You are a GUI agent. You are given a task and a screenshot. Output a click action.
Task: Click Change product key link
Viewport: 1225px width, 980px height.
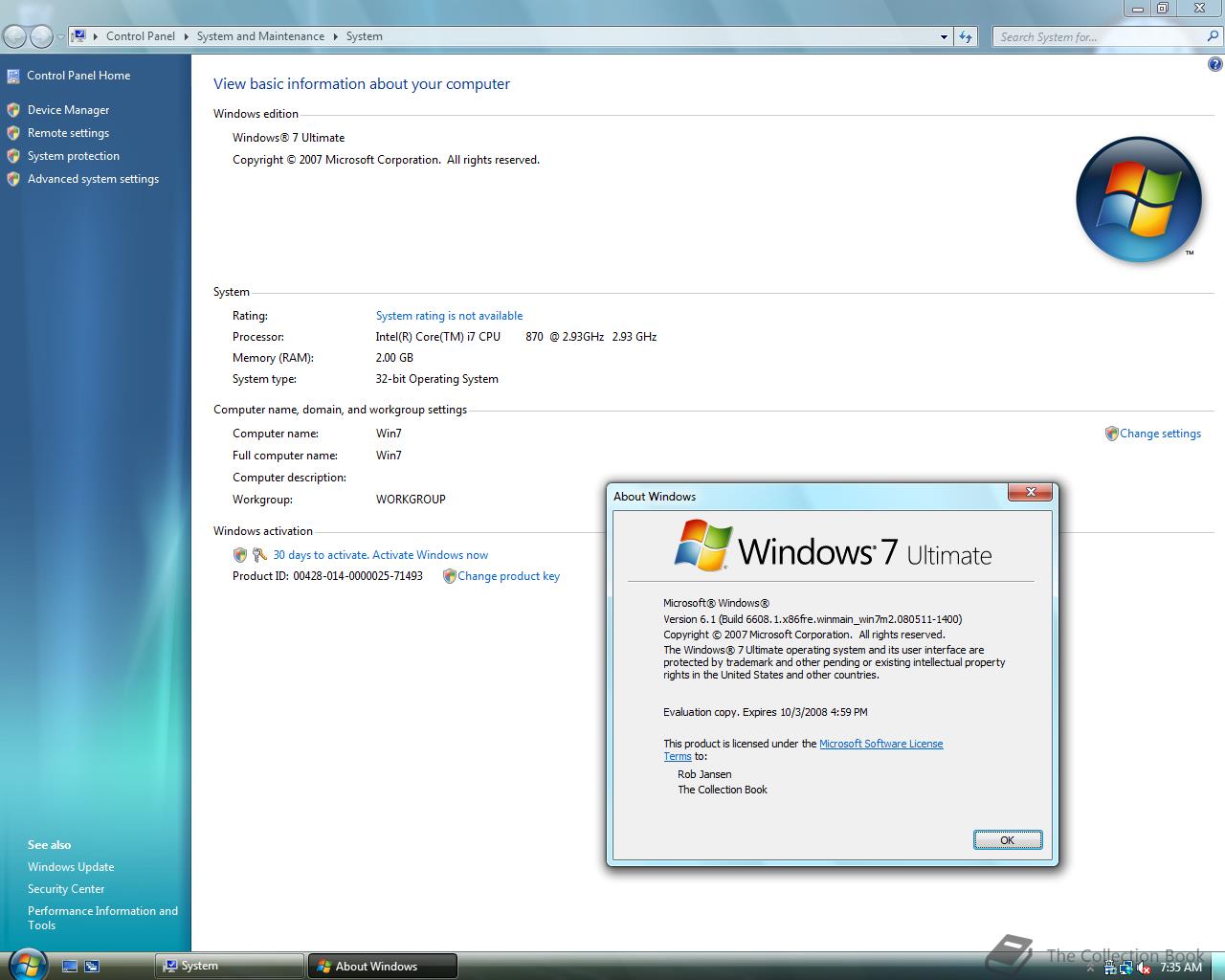point(508,576)
